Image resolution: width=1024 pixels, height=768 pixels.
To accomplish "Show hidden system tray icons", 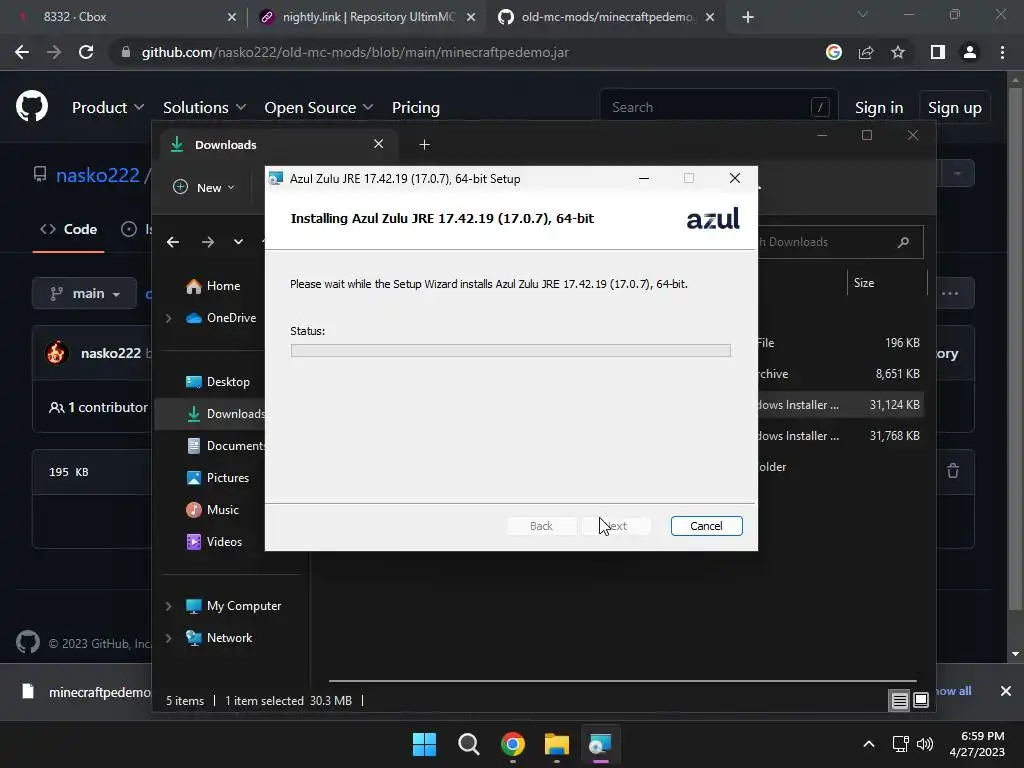I will [869, 744].
